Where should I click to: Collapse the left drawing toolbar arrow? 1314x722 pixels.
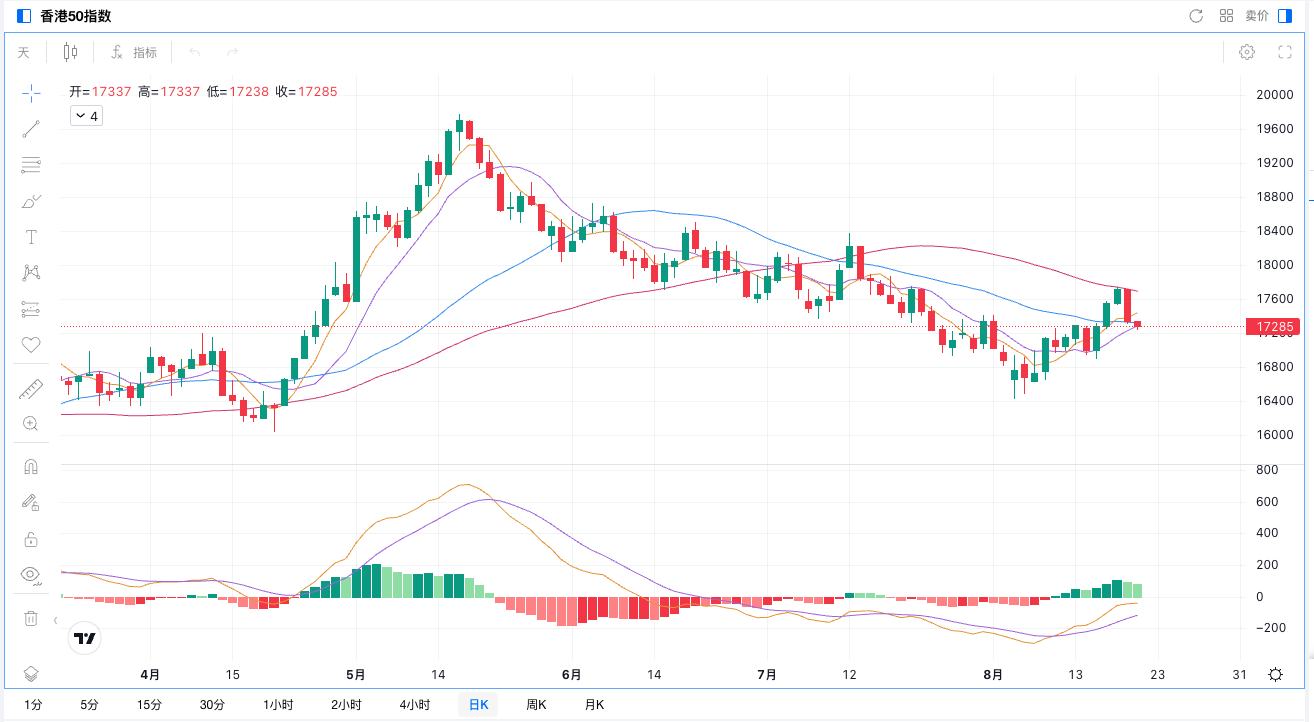point(55,620)
